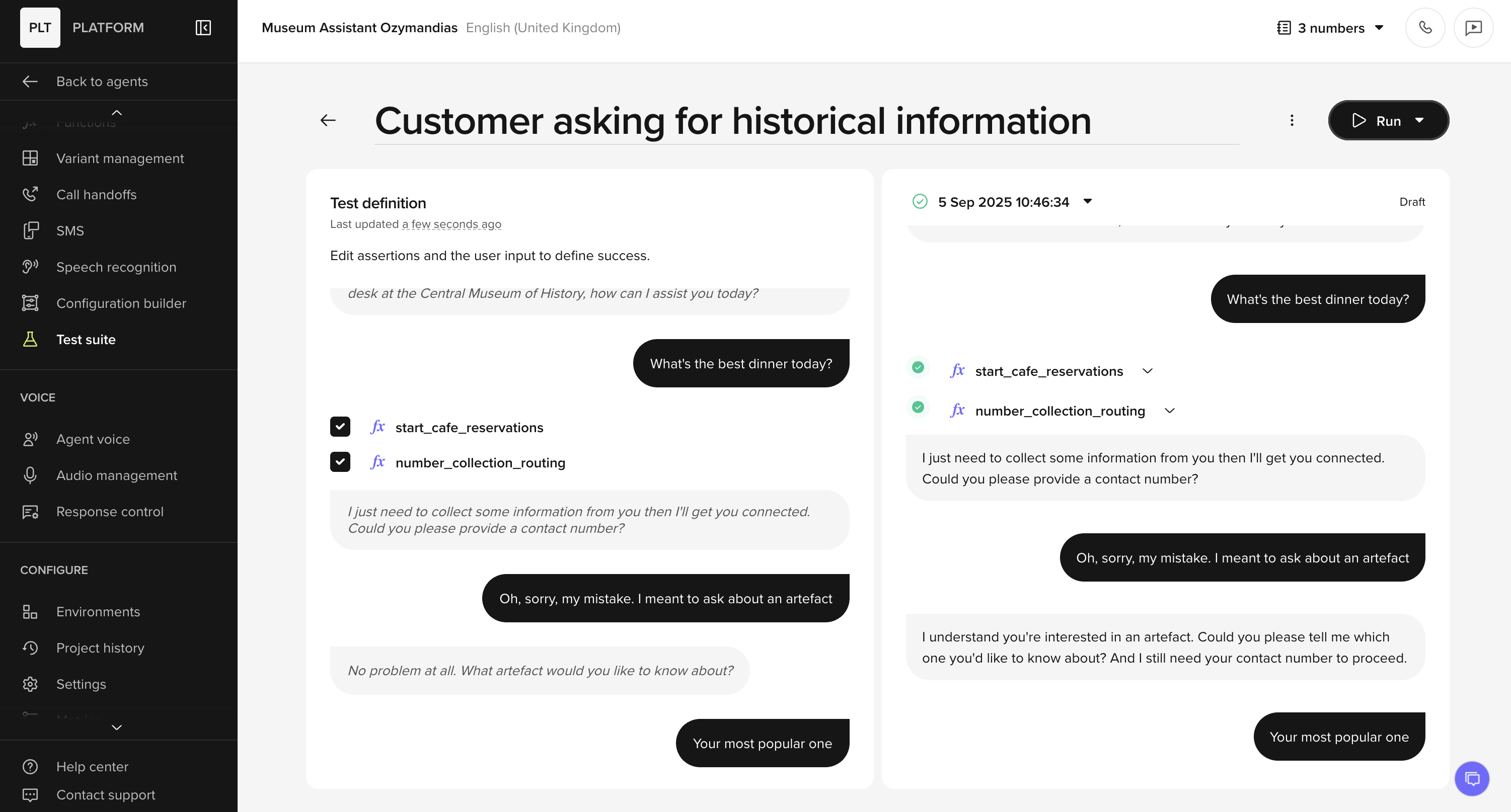Viewport: 1511px width, 812px height.
Task: Open Variant management menu item
Action: coord(120,158)
